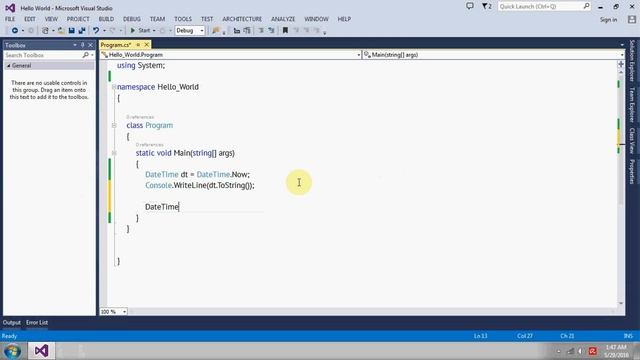Click the New Project toolbar icon
This screenshot has height=360, width=640.
click(45, 31)
